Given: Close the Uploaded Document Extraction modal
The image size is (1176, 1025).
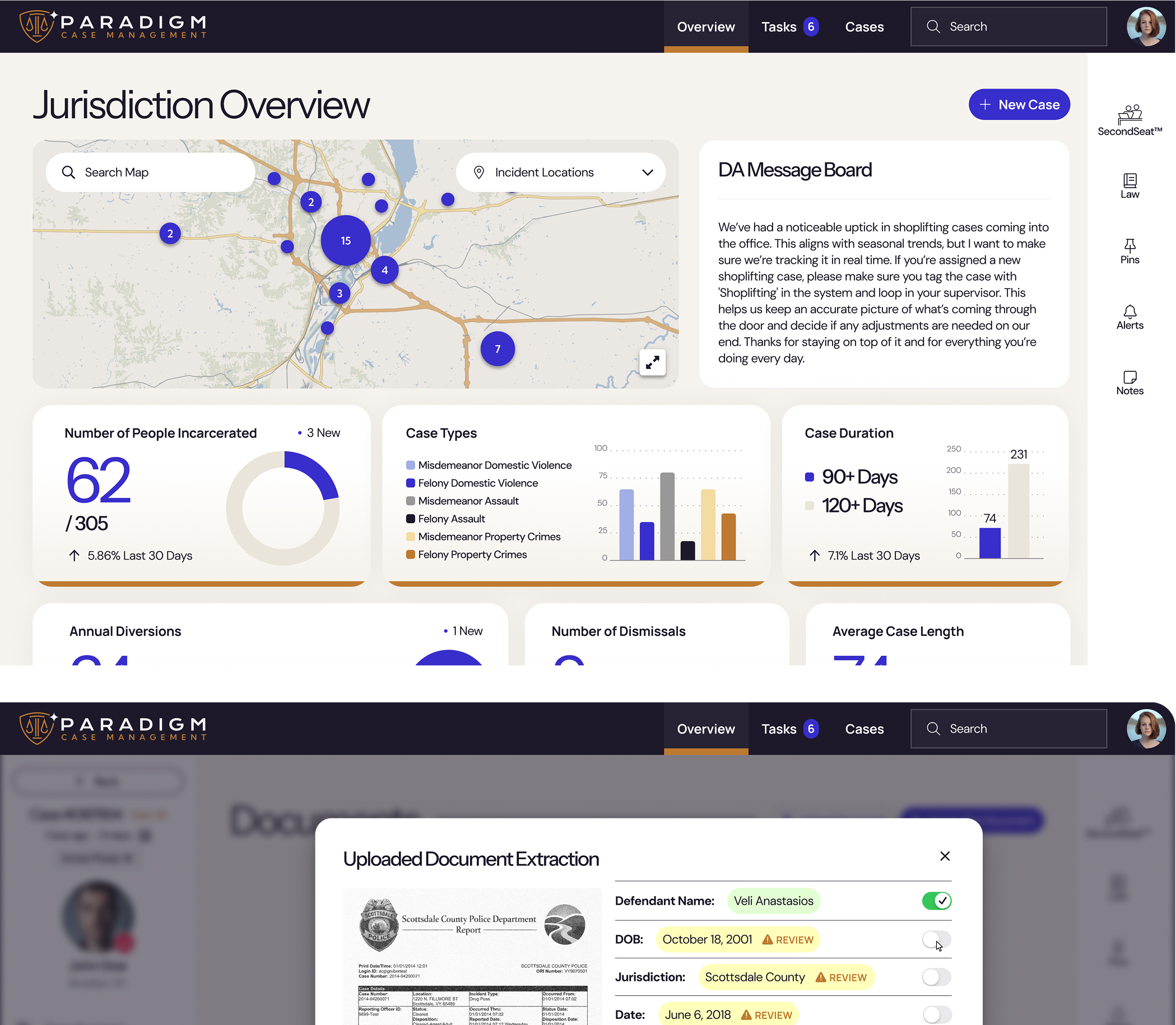Looking at the screenshot, I should [x=945, y=856].
